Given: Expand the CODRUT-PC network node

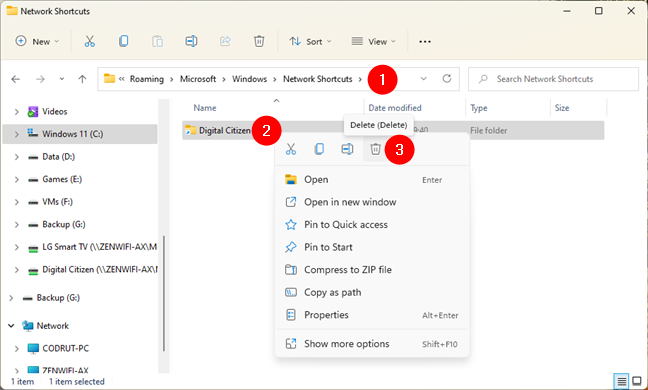Looking at the screenshot, I should pos(17,349).
